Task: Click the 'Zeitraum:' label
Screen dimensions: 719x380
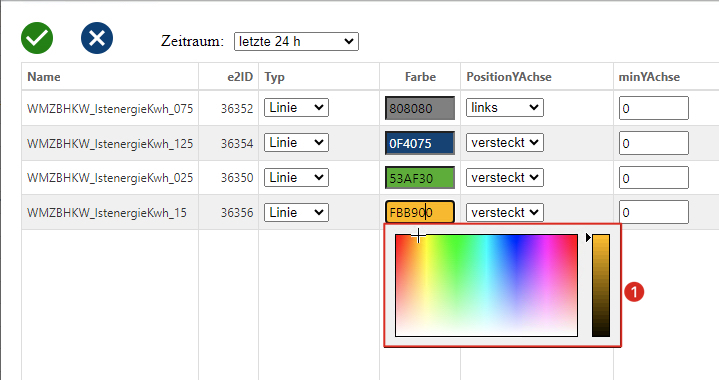Action: click(x=192, y=41)
